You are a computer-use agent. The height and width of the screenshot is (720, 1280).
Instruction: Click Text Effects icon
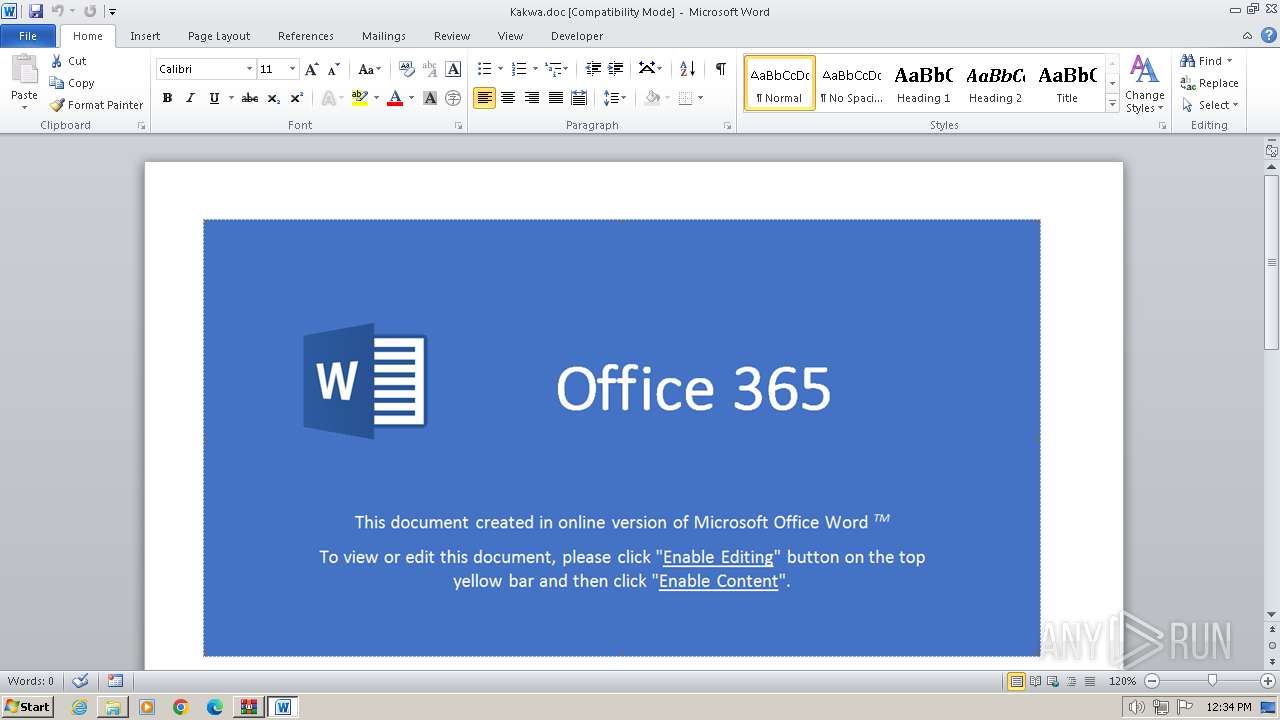(327, 98)
